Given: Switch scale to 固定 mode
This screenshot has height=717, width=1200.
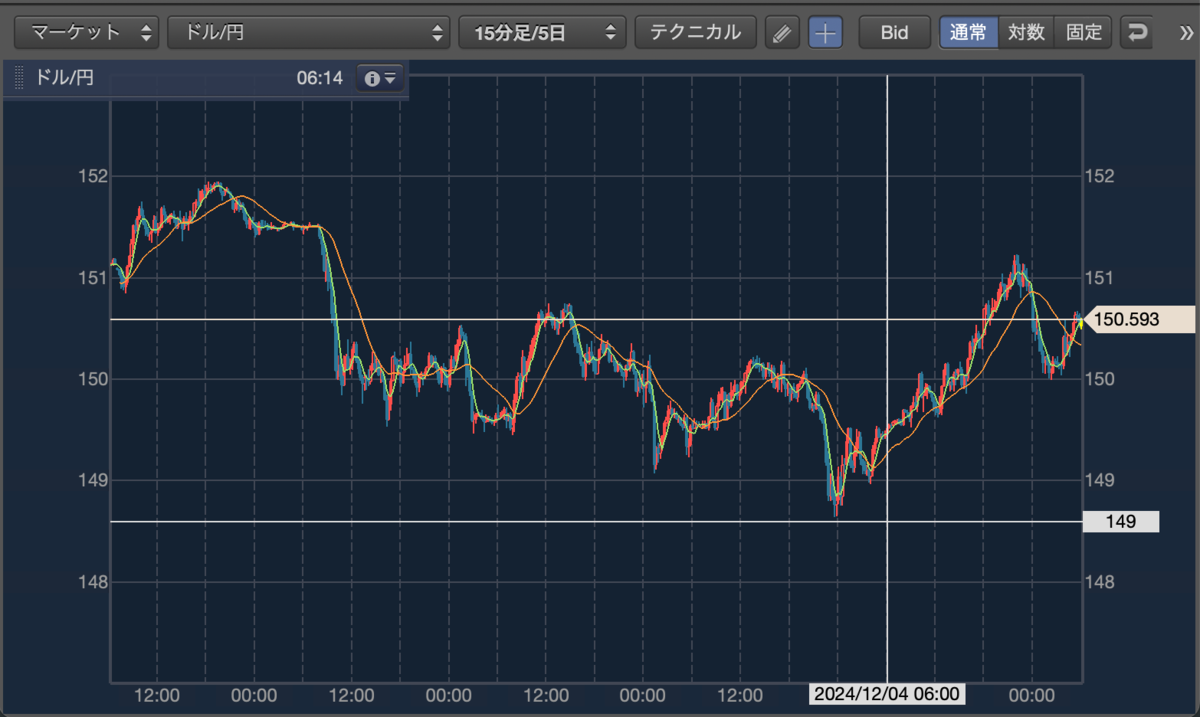Looking at the screenshot, I should [1084, 33].
